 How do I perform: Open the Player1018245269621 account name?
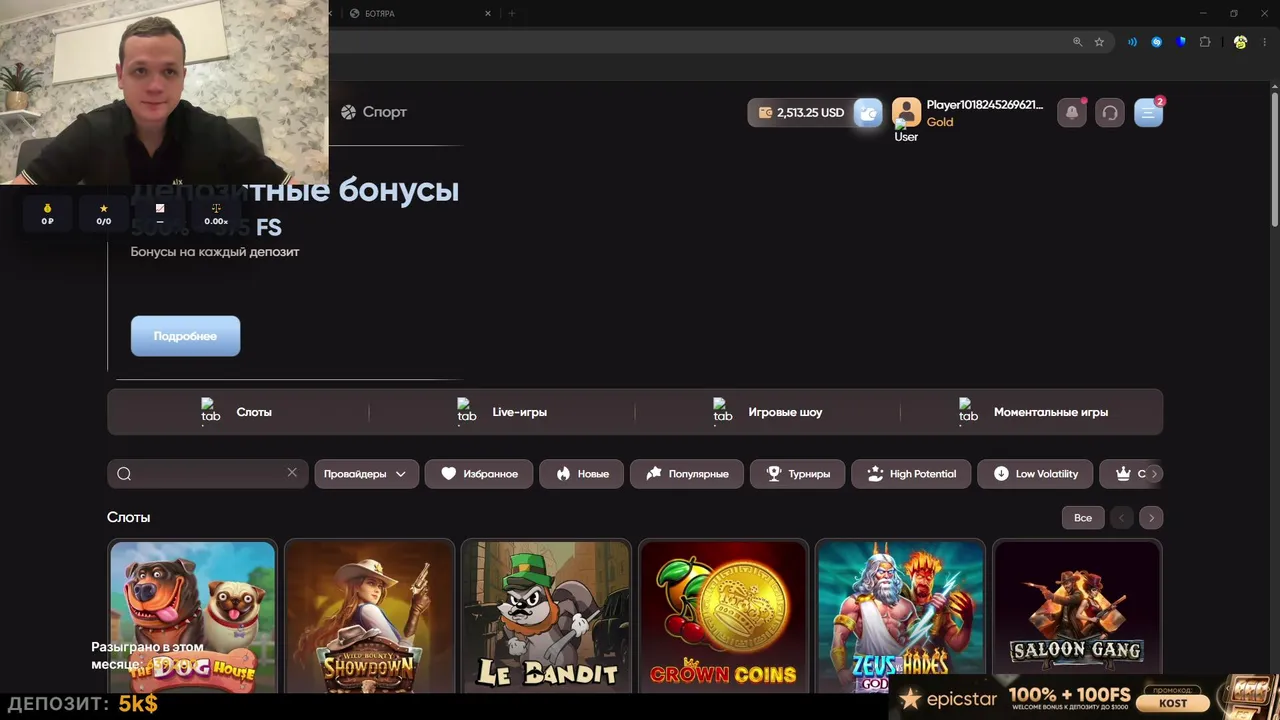[x=984, y=105]
